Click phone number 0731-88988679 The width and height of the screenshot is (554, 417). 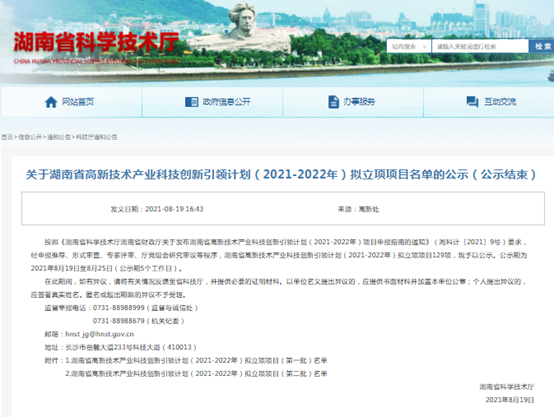(119, 321)
